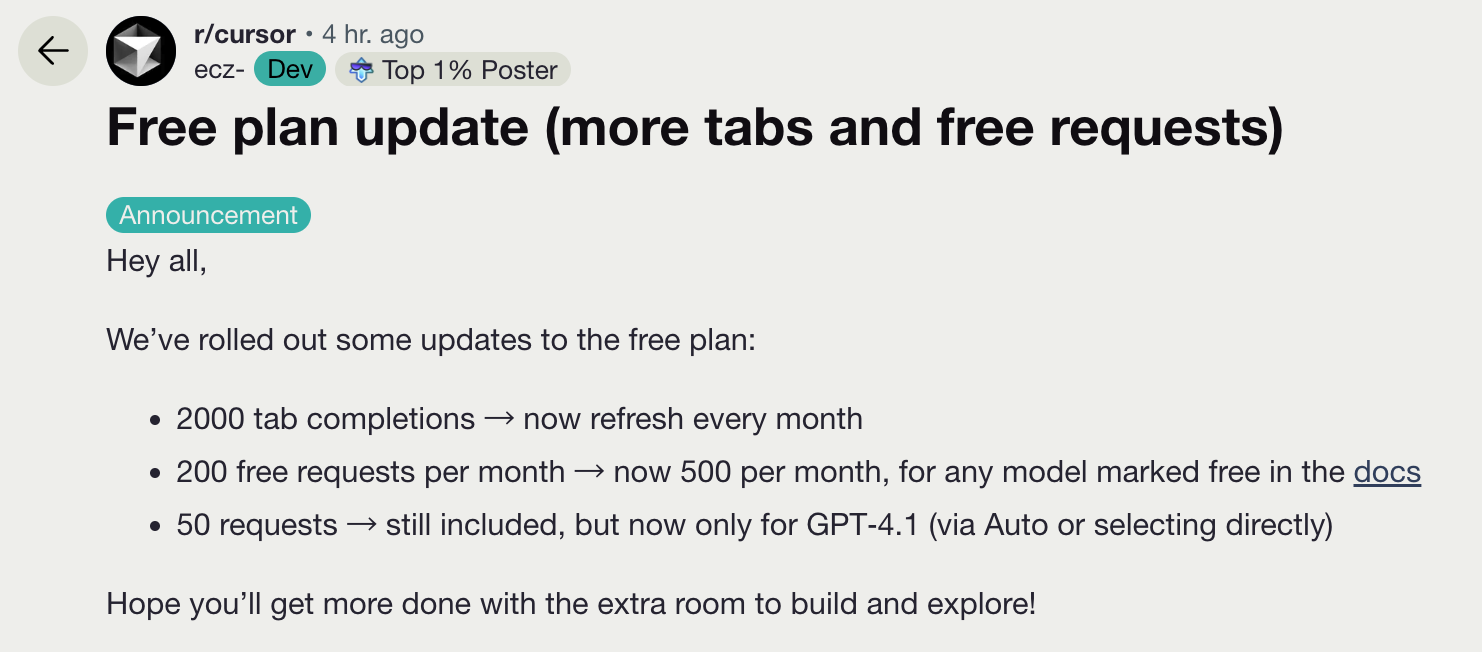Click the '2000 tab completions' bullet text
The image size is (1482, 652).
pyautogui.click(x=326, y=418)
